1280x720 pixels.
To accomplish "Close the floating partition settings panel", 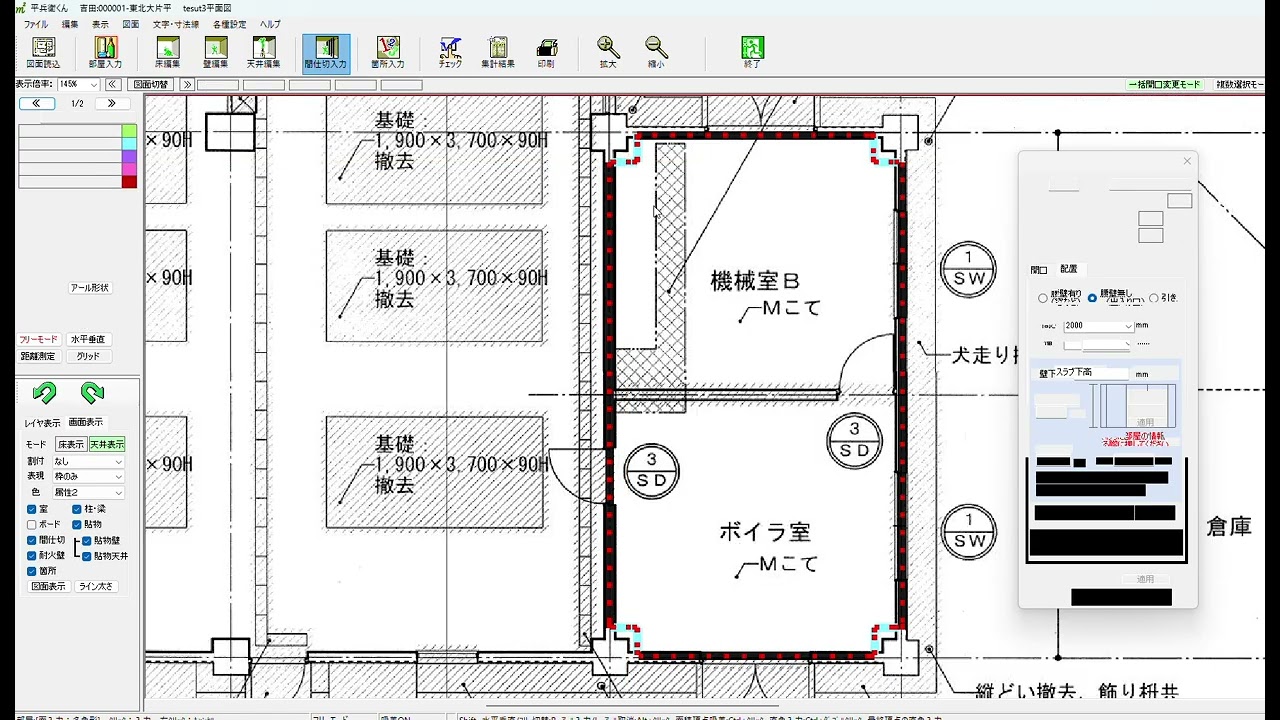I will tap(1187, 161).
